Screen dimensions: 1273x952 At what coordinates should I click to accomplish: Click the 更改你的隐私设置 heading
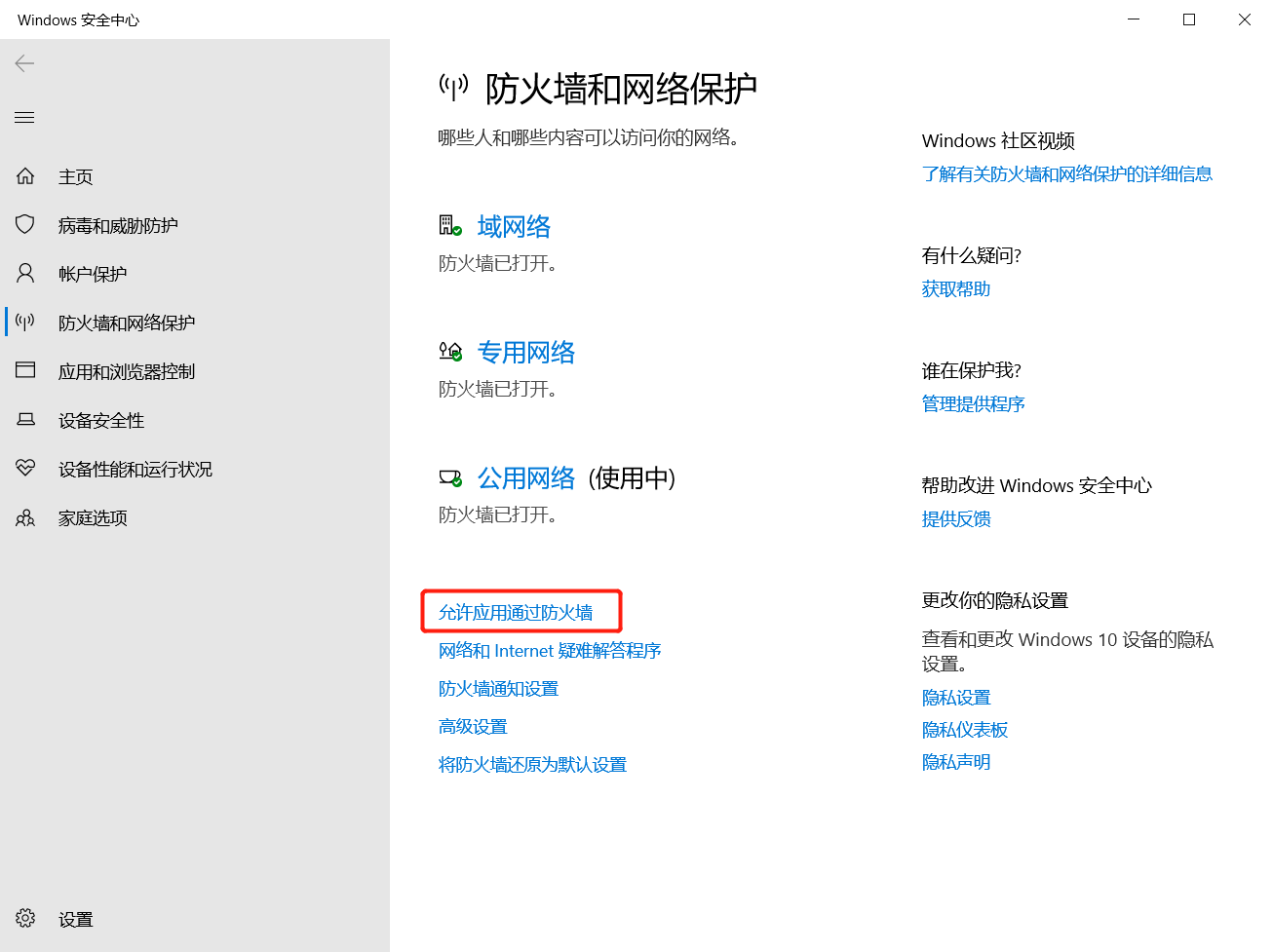pos(995,600)
